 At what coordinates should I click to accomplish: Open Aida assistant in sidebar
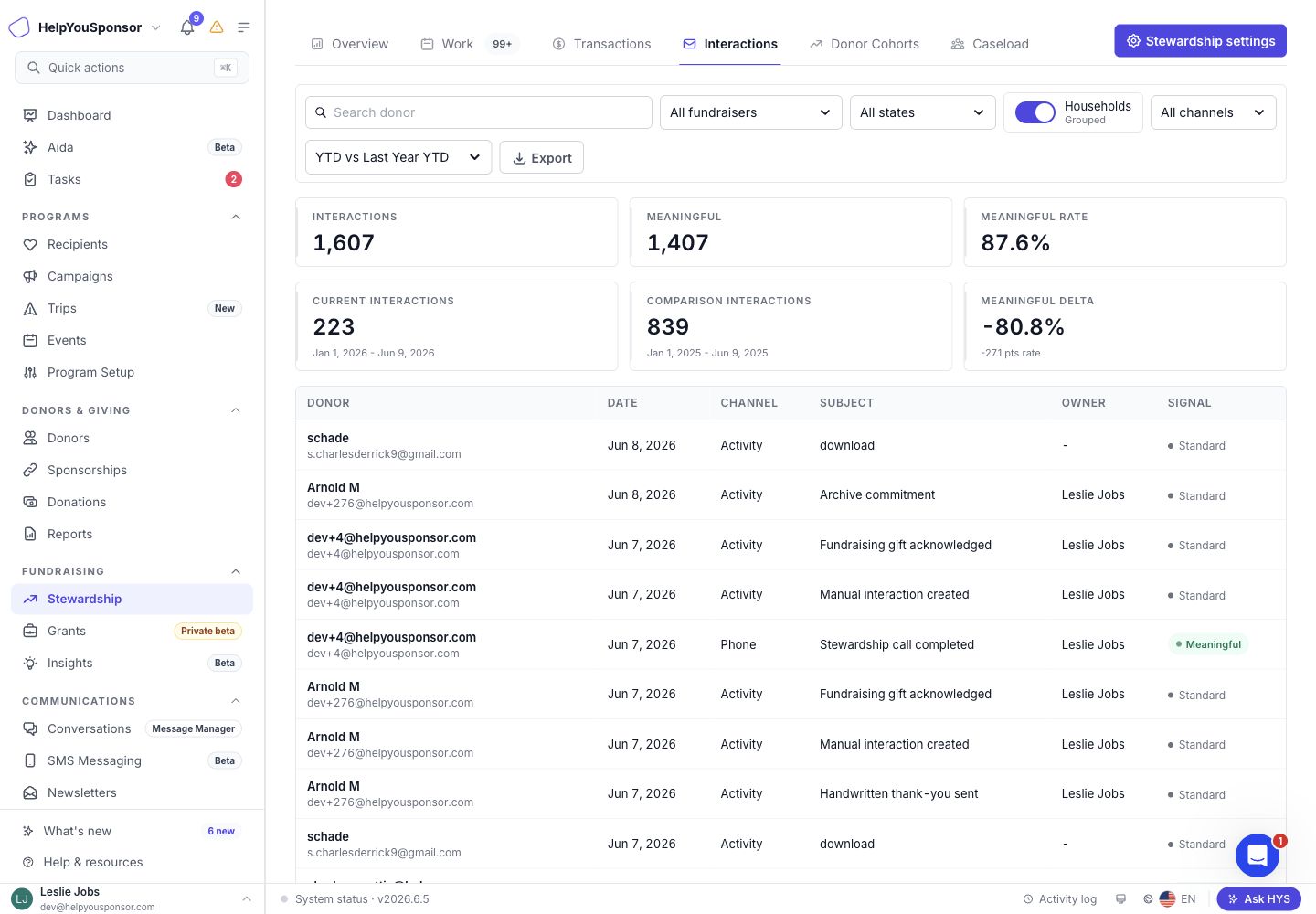(132, 147)
